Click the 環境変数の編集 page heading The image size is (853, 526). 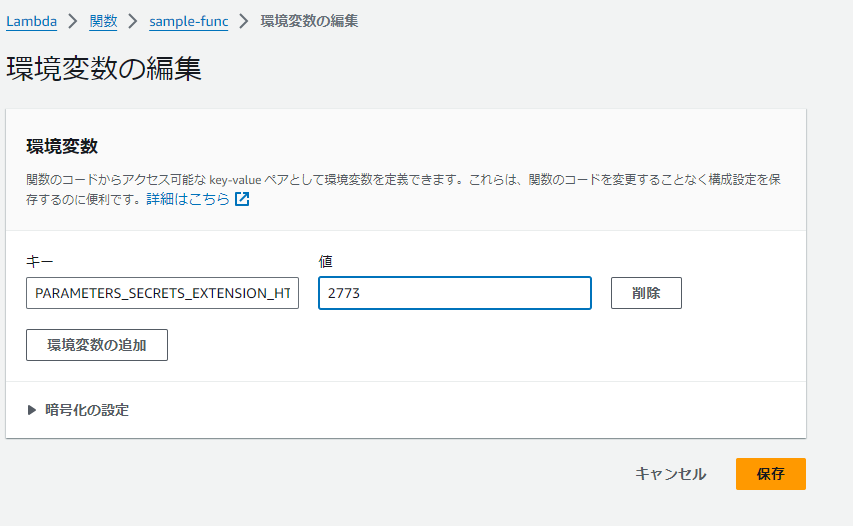[x=104, y=69]
